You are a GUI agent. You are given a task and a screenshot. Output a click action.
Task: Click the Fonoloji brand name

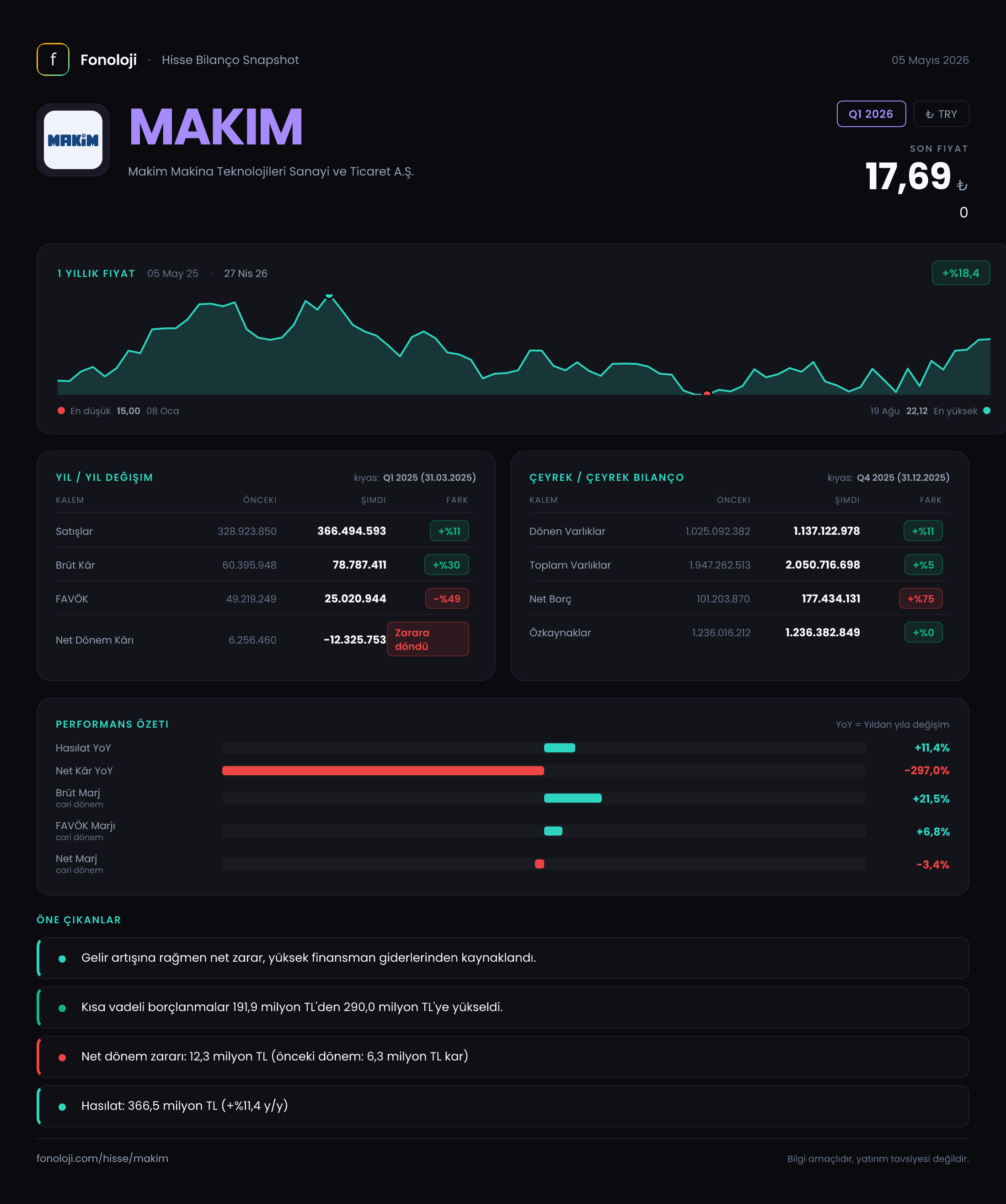[108, 59]
